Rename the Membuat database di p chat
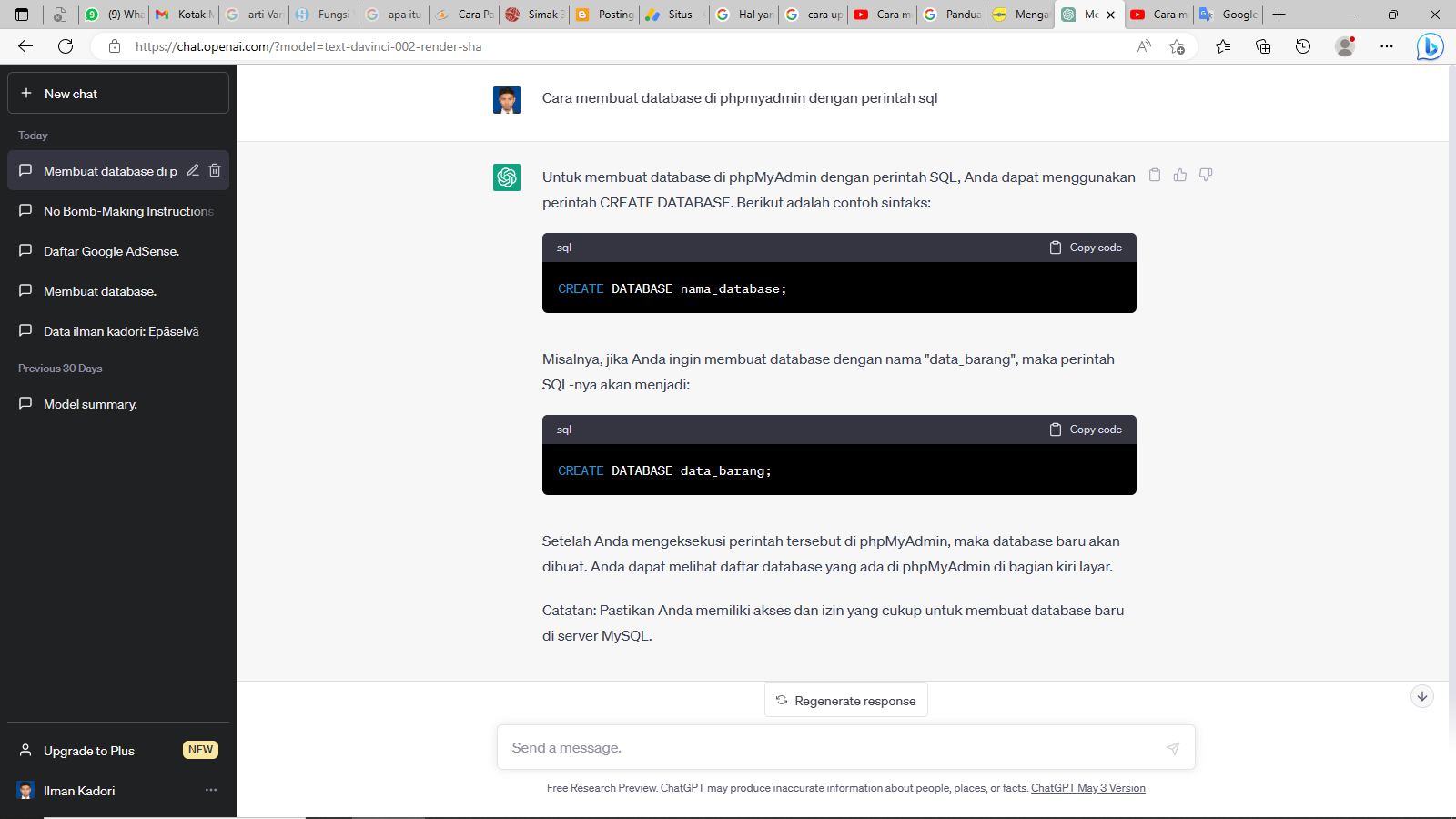 point(193,170)
